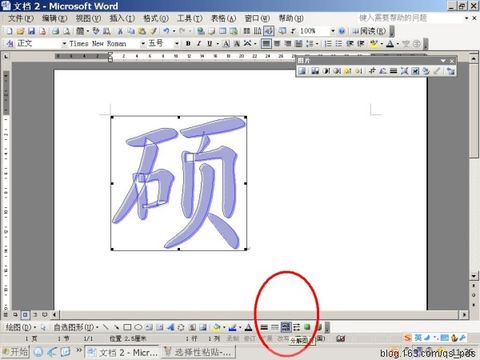Viewport: 480px width, 360px height.
Task: Open the 编辑 menu
Action: coord(55,18)
